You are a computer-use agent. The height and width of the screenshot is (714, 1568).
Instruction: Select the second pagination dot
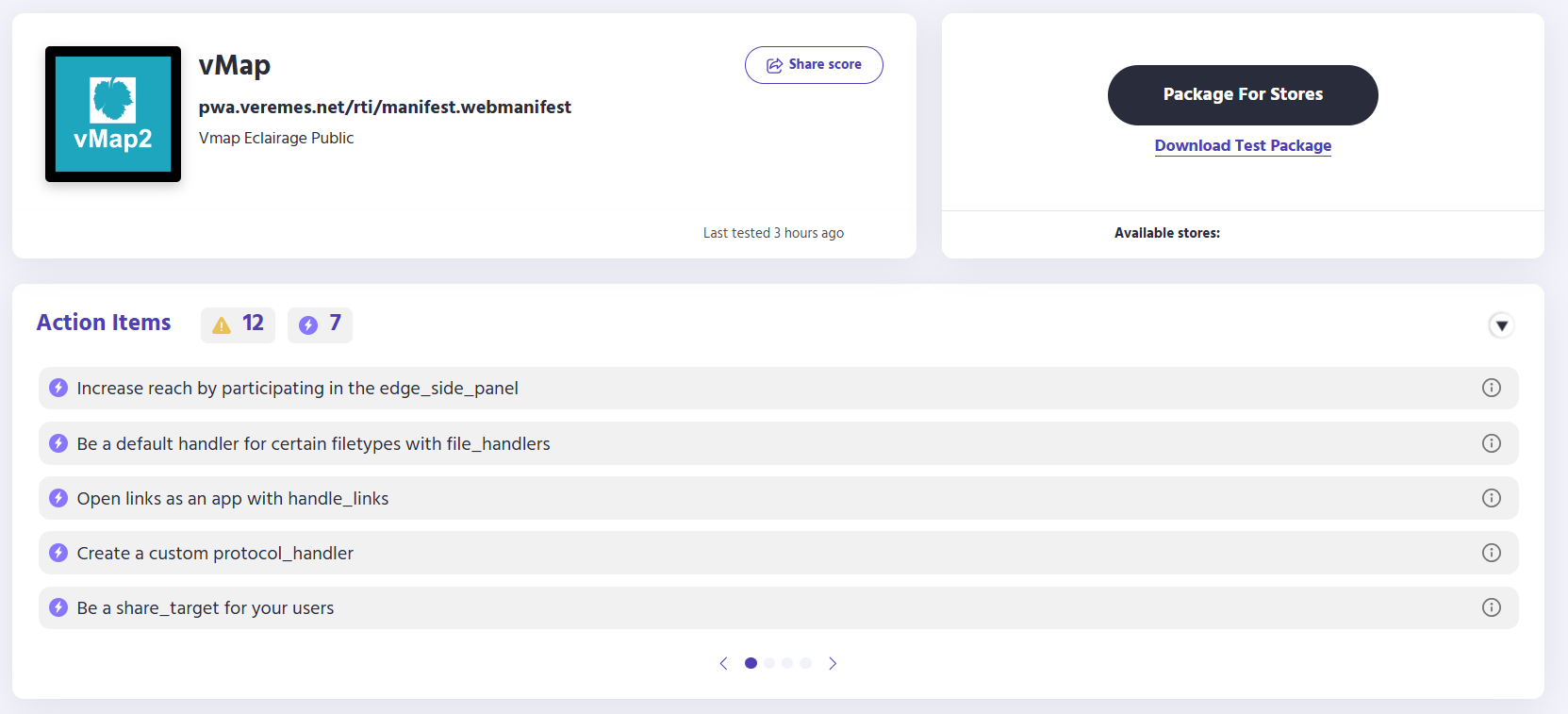click(769, 663)
